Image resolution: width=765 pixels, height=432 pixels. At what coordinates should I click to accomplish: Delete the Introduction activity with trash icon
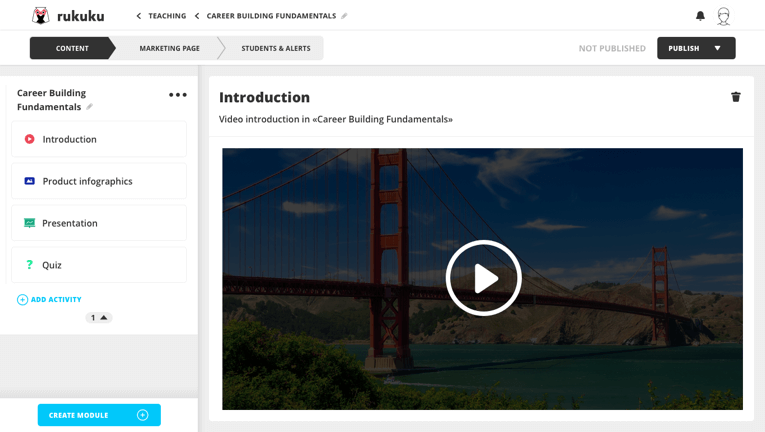coord(736,97)
